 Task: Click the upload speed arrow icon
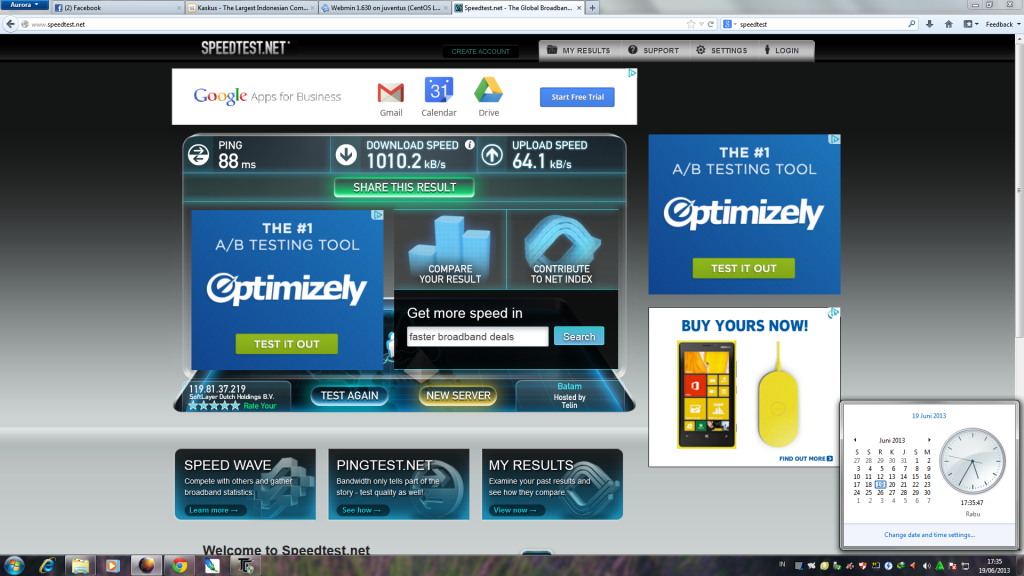(492, 155)
